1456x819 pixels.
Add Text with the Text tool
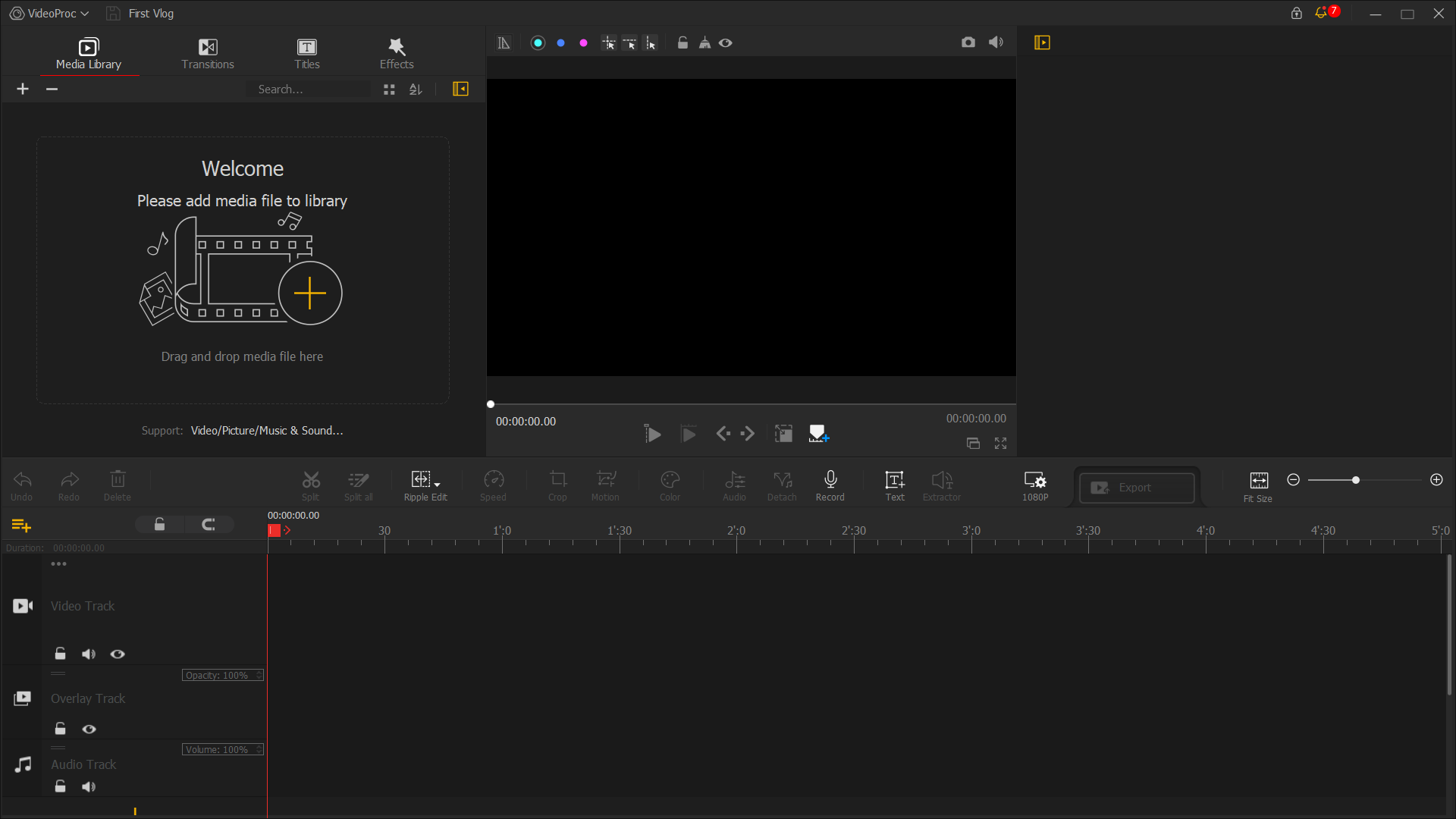pyautogui.click(x=895, y=486)
